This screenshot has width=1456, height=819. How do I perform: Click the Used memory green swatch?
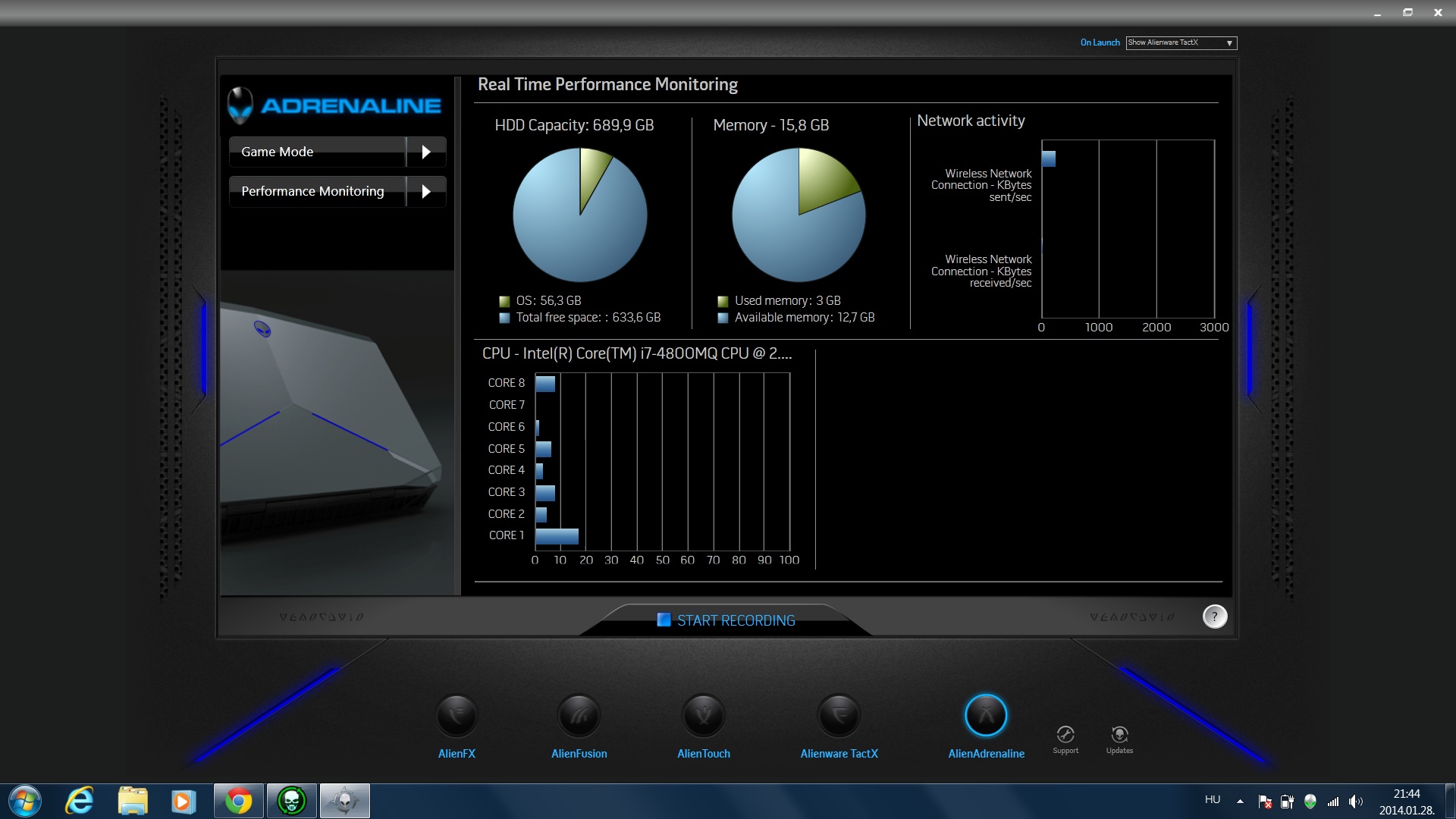[x=723, y=301]
